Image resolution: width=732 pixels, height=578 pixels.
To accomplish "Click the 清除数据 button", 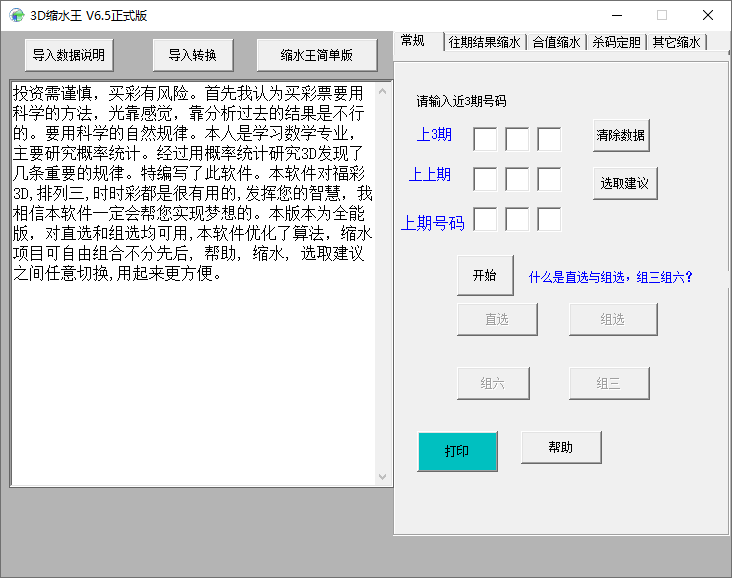I will [621, 135].
